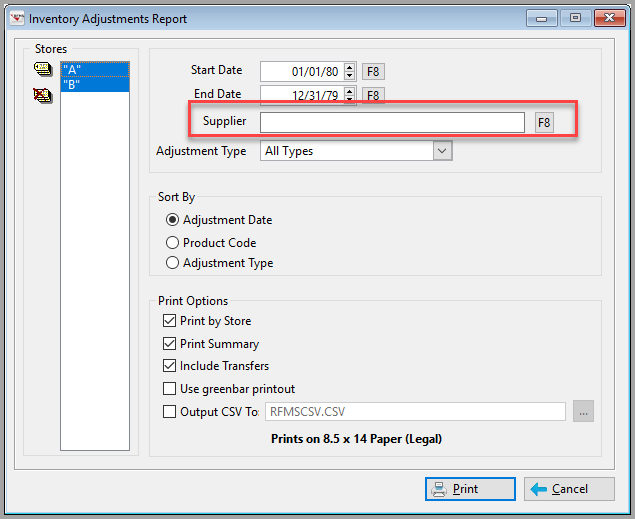
Task: Click the CSV filename field RFMSCSV.CSV
Action: (x=415, y=412)
